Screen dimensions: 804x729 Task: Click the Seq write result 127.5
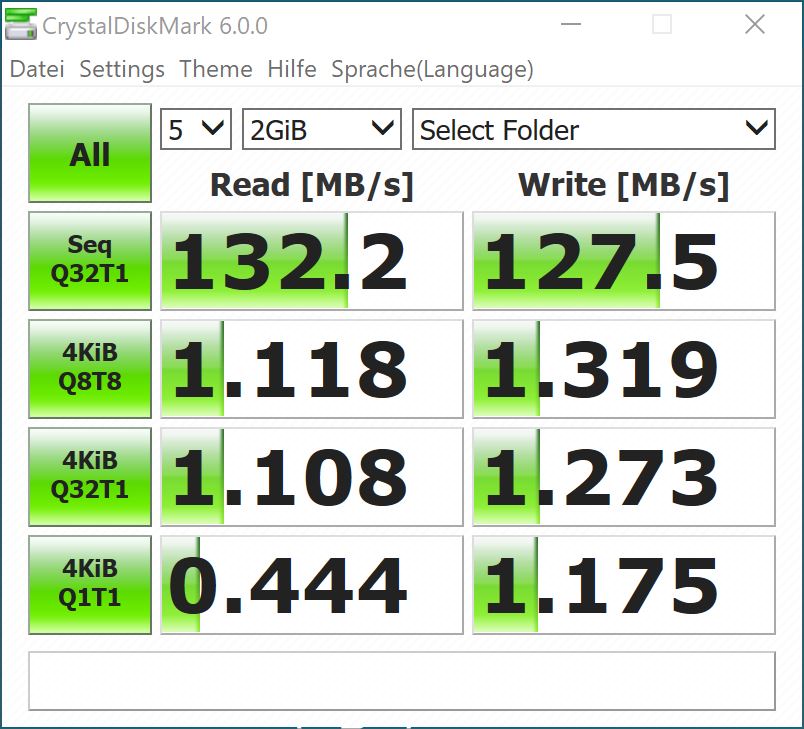pyautogui.click(x=624, y=261)
